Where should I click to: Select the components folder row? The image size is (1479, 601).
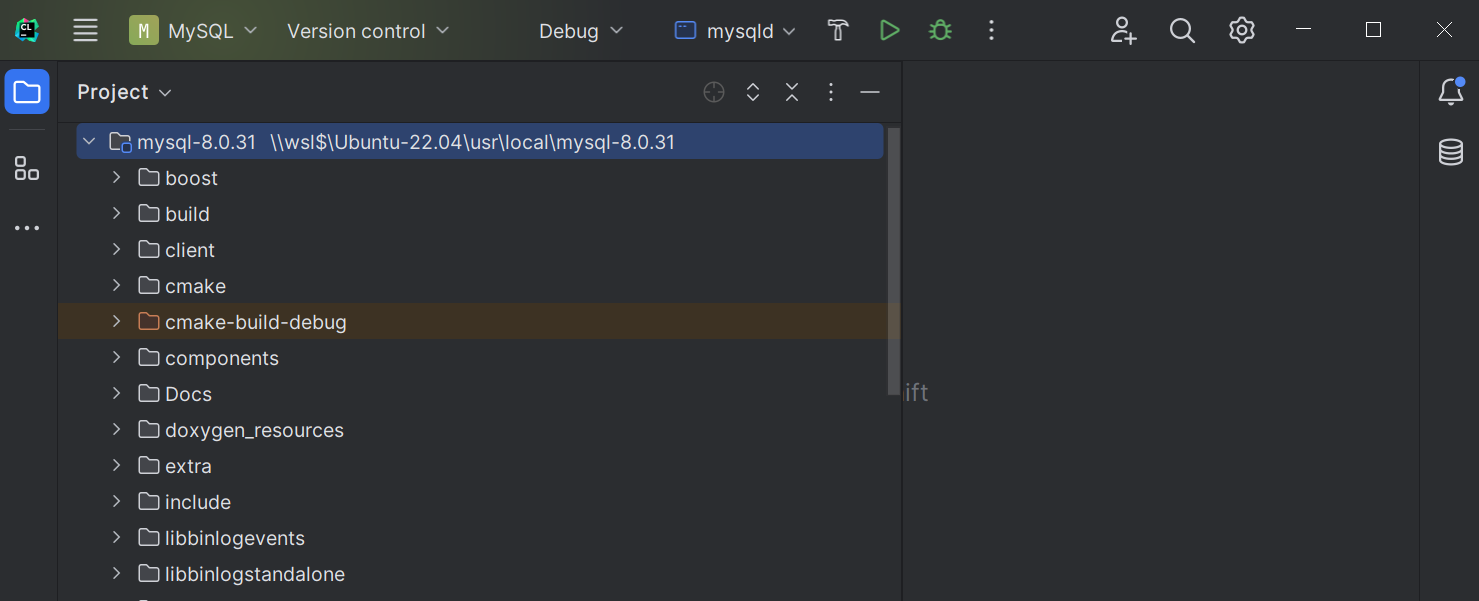(x=480, y=358)
